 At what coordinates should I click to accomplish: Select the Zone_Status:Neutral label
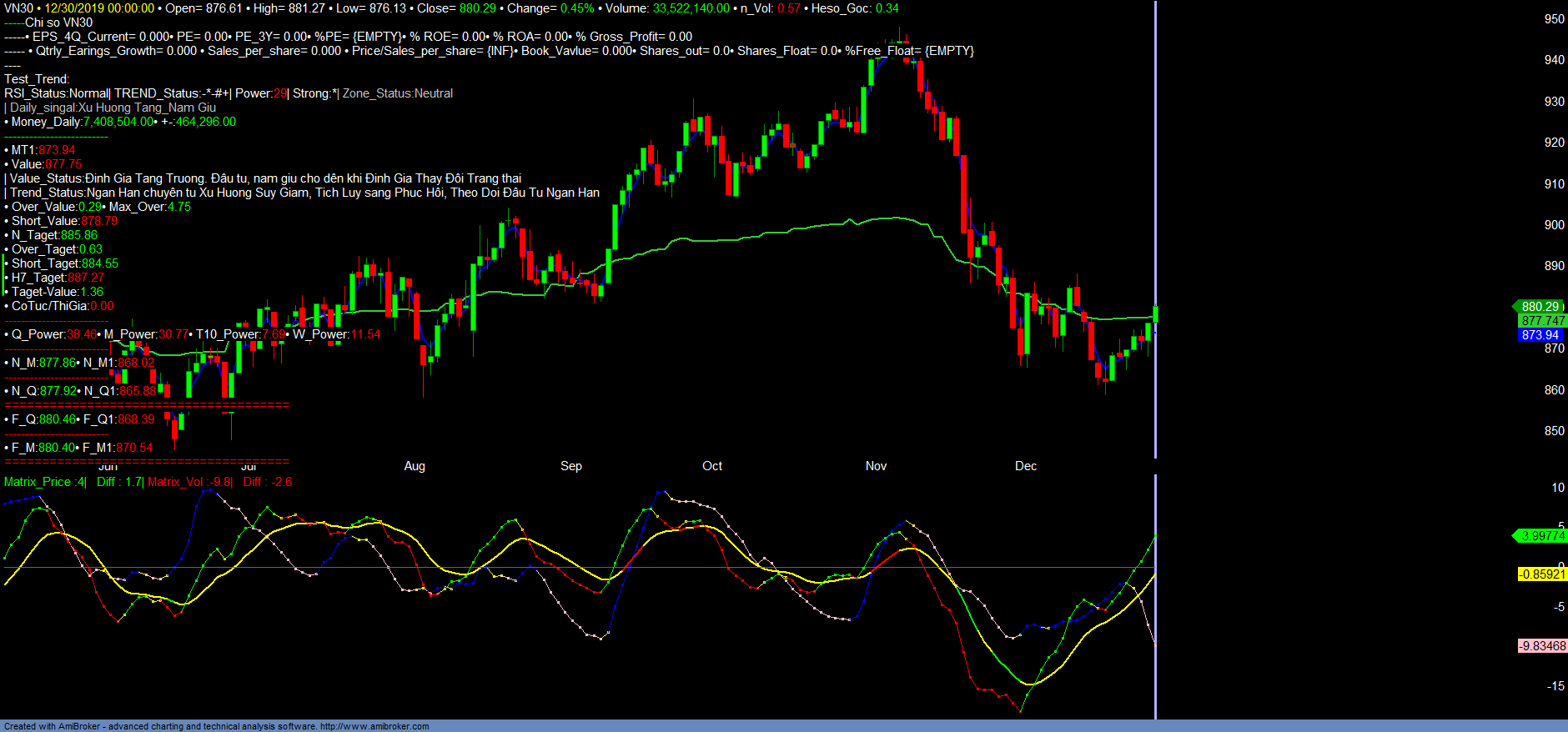tap(398, 93)
